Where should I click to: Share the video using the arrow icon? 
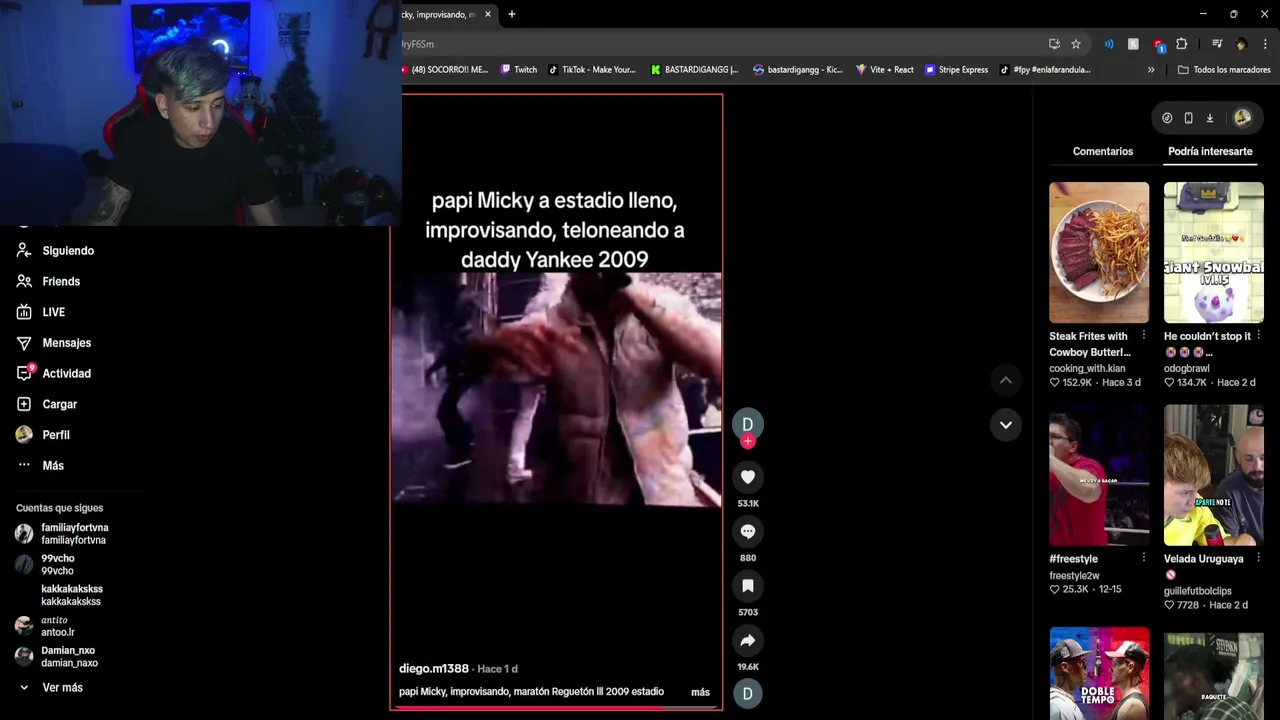click(x=747, y=640)
